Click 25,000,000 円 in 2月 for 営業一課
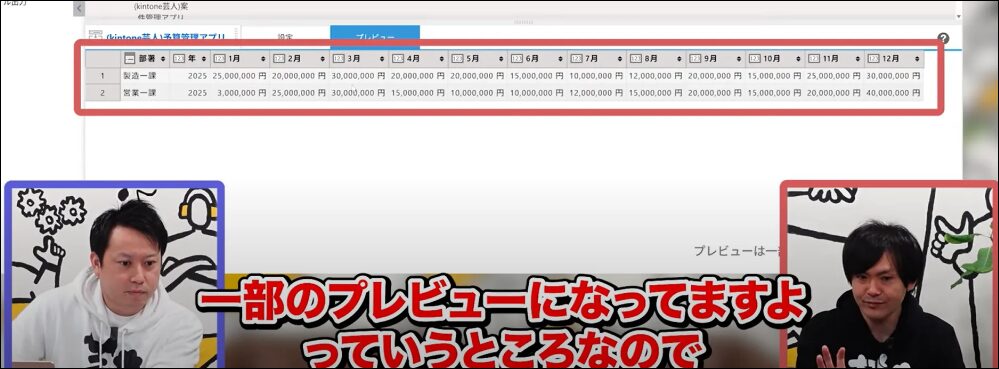Screen dimensions: 999x369 299,92
